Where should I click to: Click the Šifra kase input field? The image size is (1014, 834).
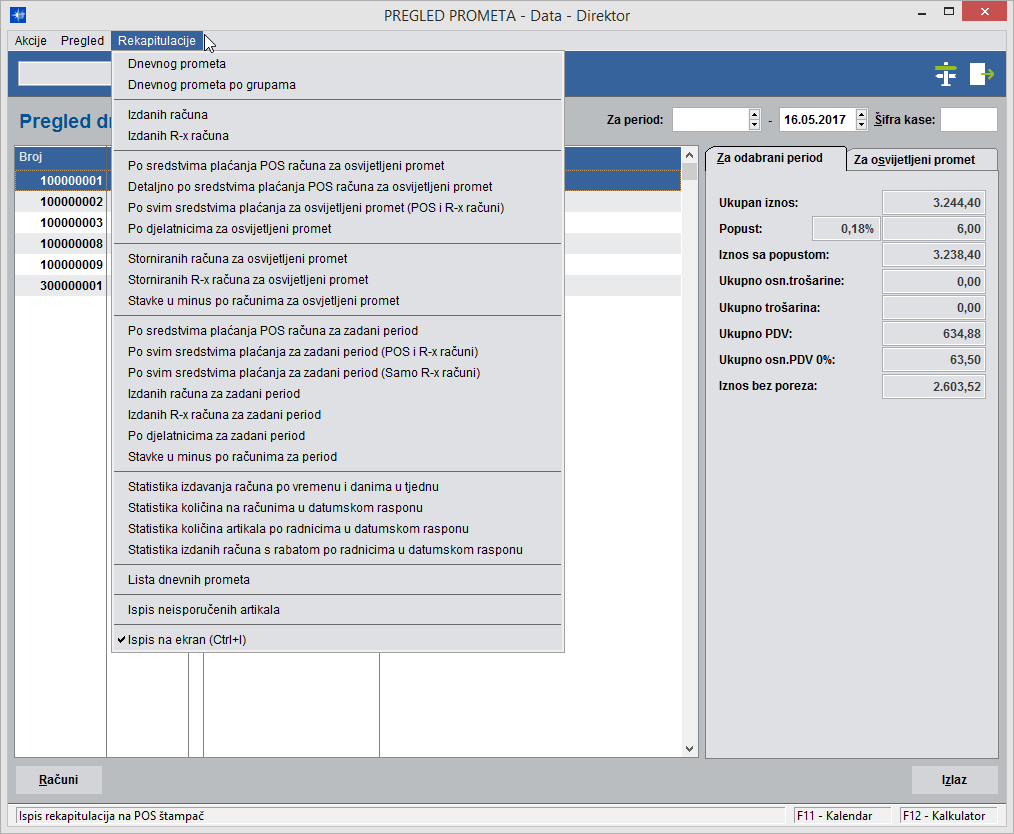(x=968, y=120)
